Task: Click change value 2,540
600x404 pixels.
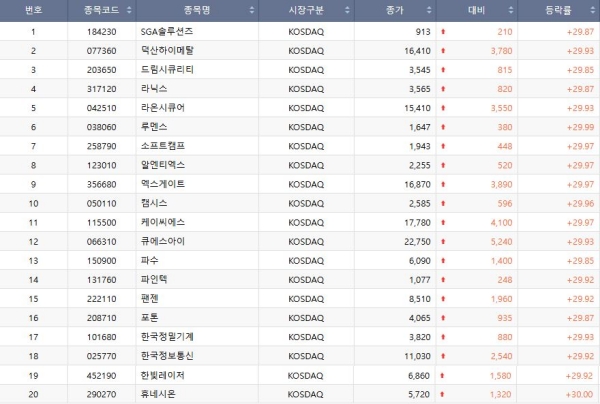Action: [502, 357]
